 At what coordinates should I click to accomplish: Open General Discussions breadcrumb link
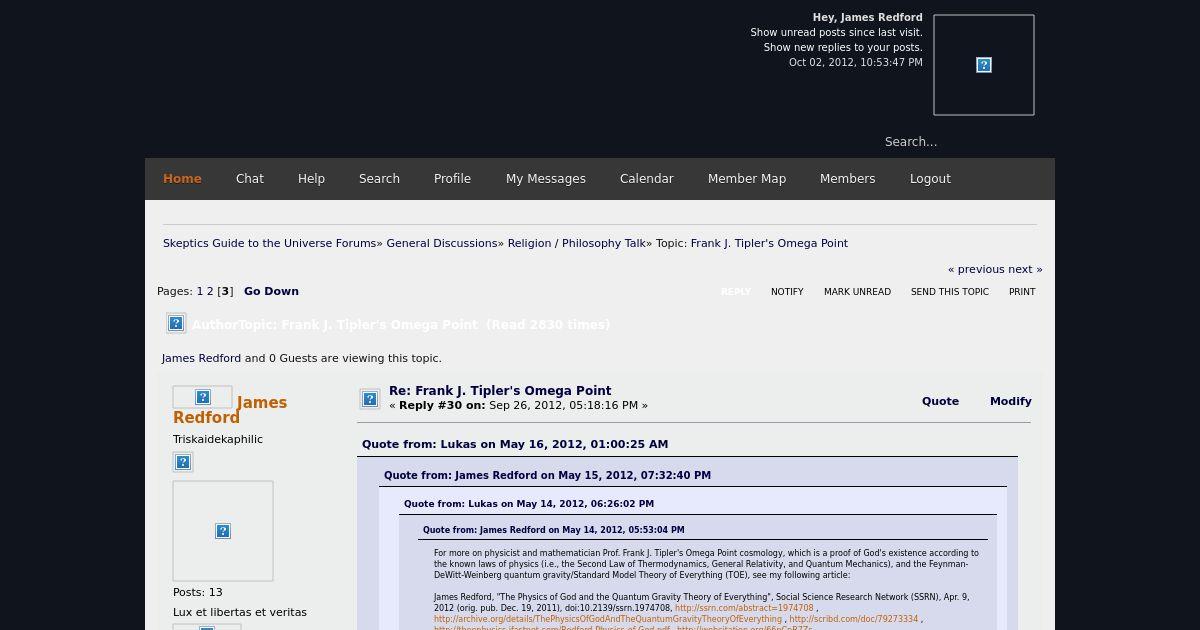442,243
